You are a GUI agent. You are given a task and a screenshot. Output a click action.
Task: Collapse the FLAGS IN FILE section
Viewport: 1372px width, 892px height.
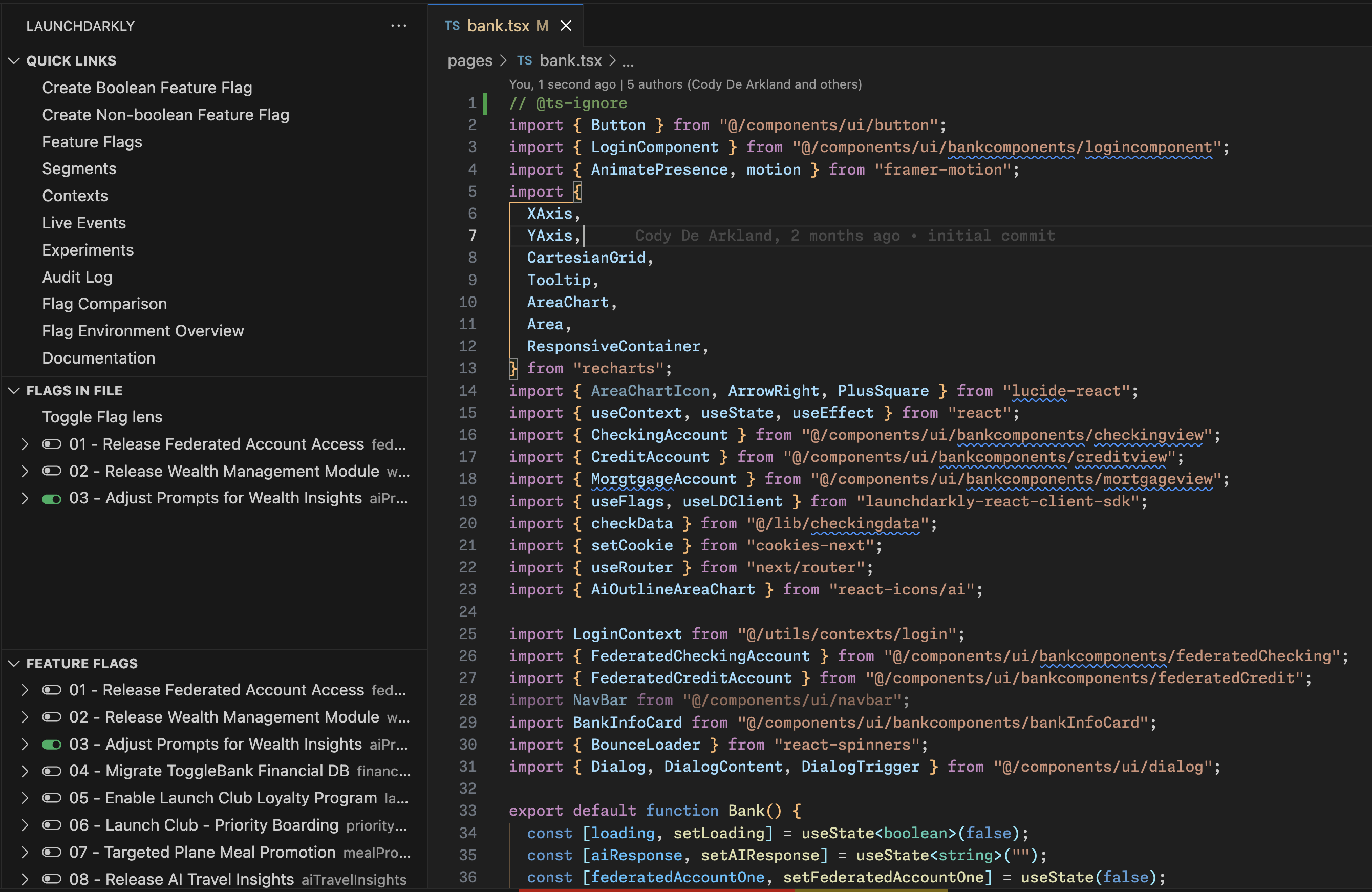pos(14,390)
